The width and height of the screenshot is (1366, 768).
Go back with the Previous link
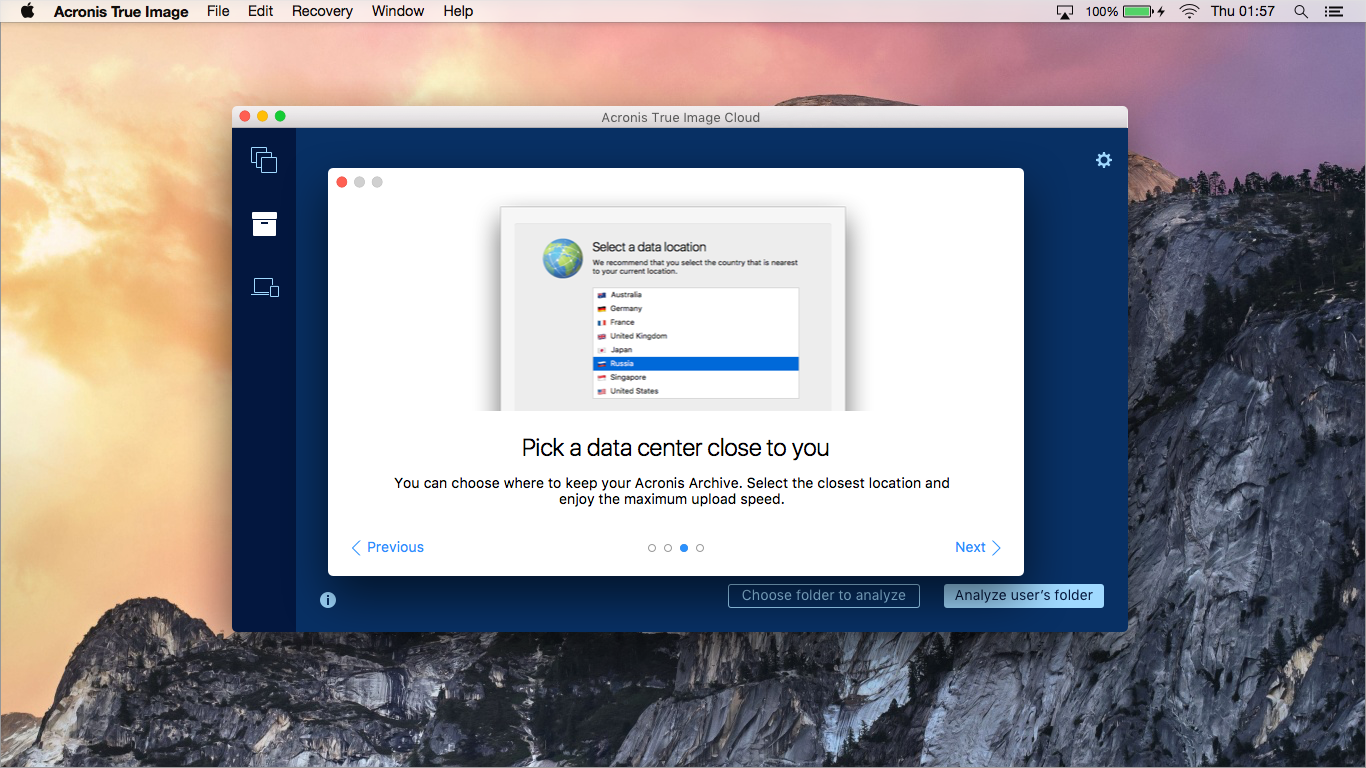pos(387,547)
